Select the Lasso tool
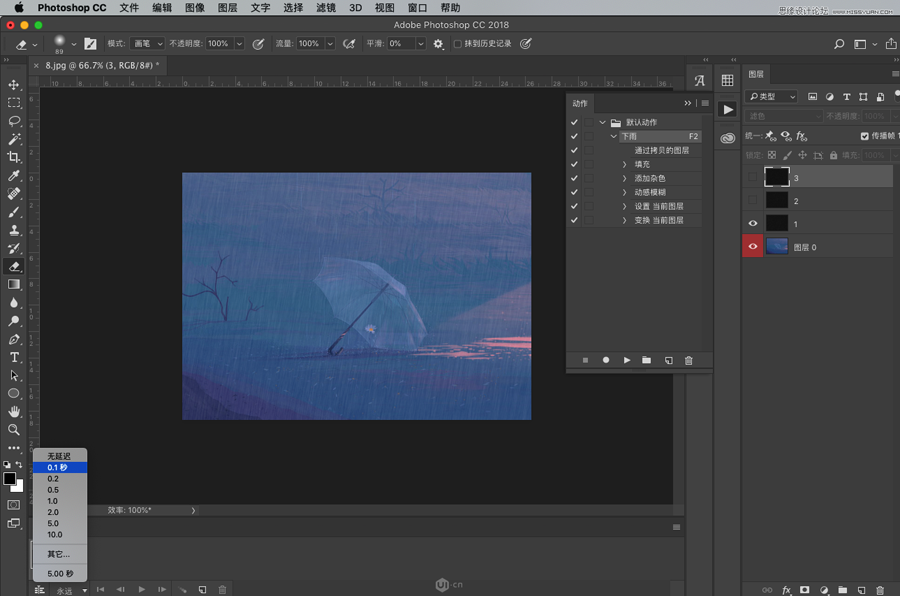 point(14,121)
